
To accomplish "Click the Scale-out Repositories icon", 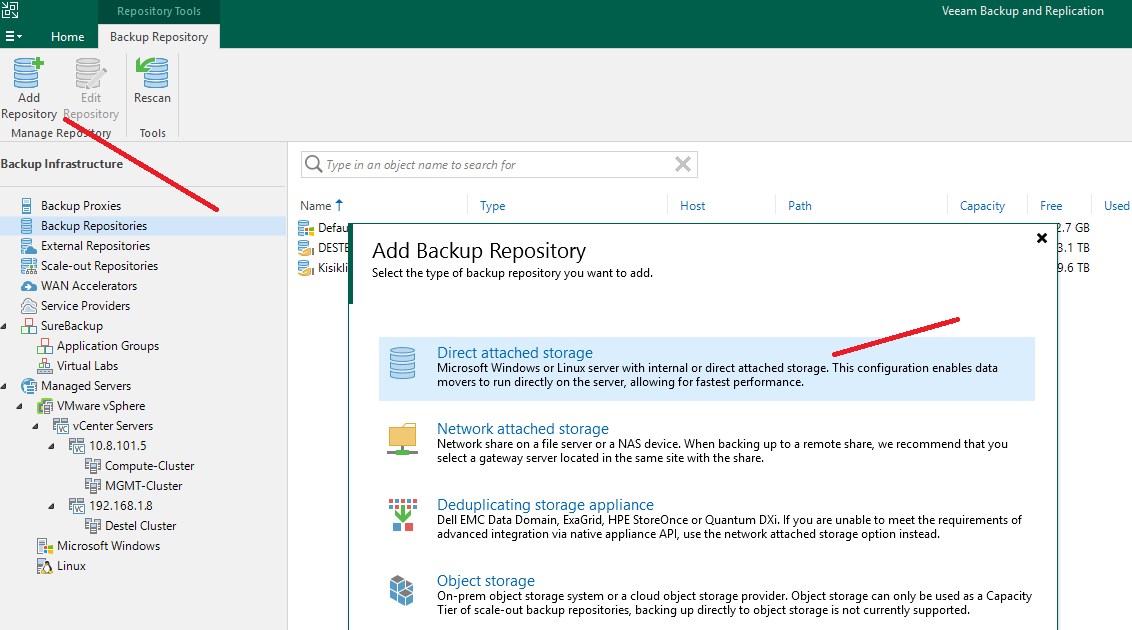I will pos(28,266).
